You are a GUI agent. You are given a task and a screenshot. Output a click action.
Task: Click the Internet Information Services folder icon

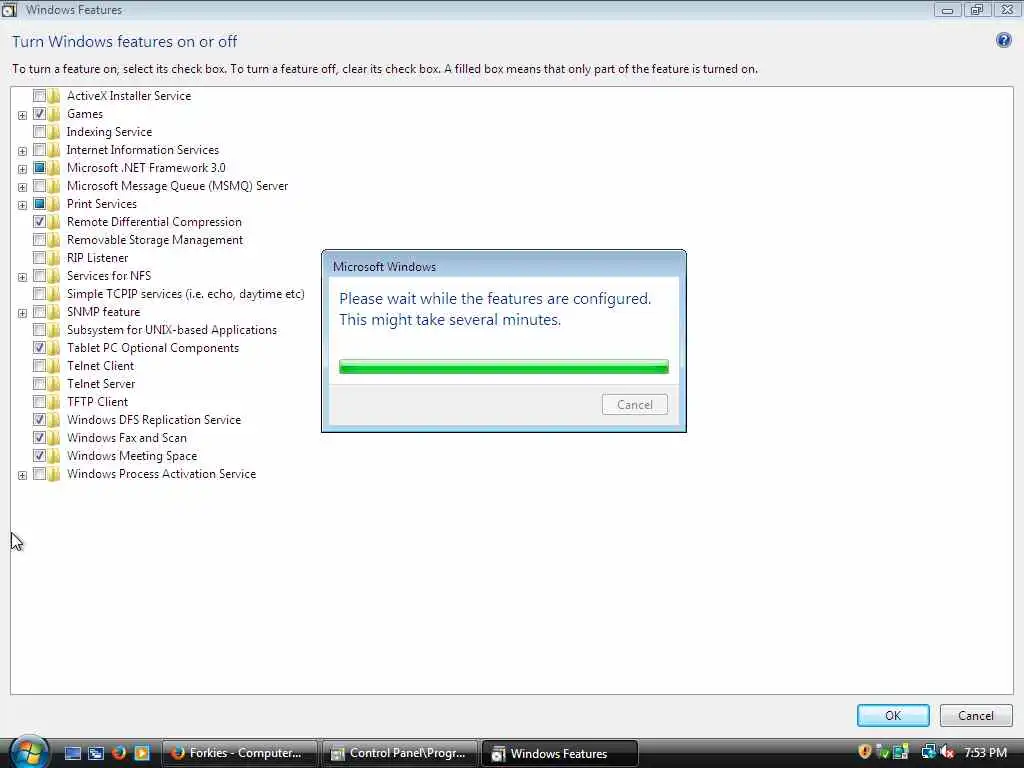(x=54, y=150)
